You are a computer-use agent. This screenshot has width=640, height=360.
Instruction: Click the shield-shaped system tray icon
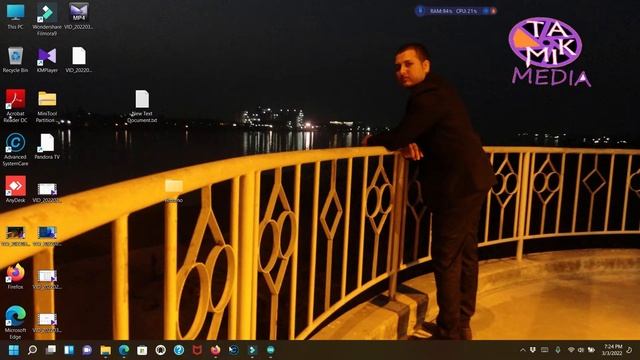click(x=533, y=350)
